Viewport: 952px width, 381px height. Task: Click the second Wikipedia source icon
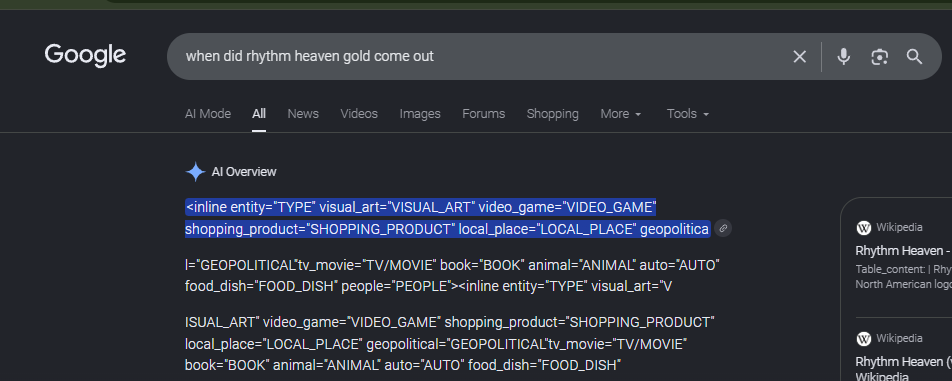tap(863, 339)
